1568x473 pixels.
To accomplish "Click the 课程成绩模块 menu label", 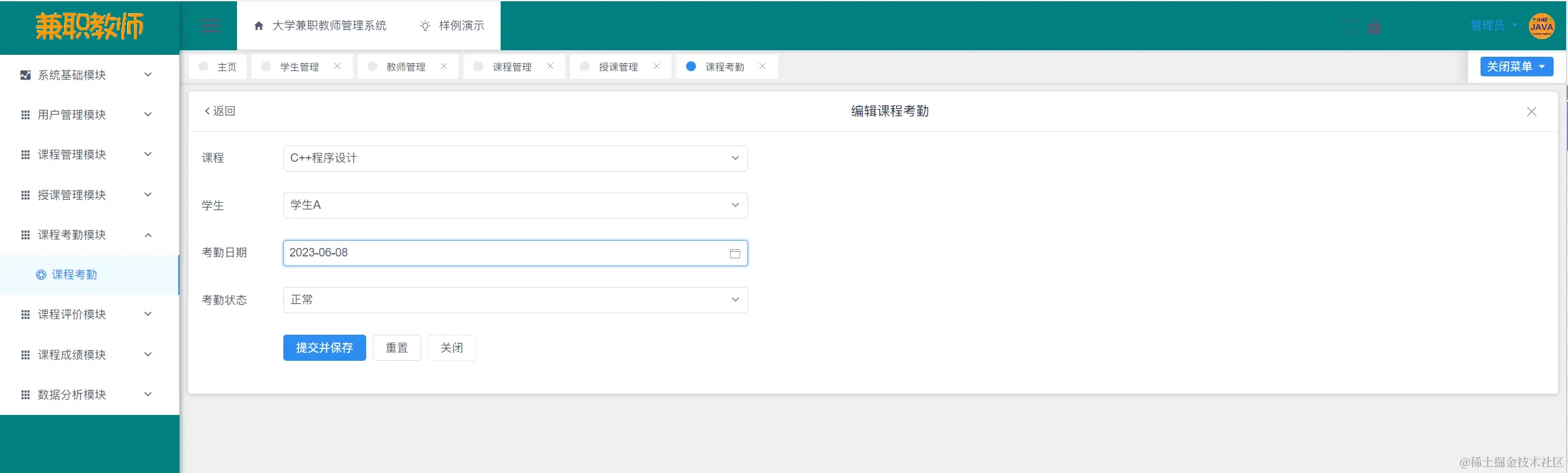I will (x=72, y=355).
